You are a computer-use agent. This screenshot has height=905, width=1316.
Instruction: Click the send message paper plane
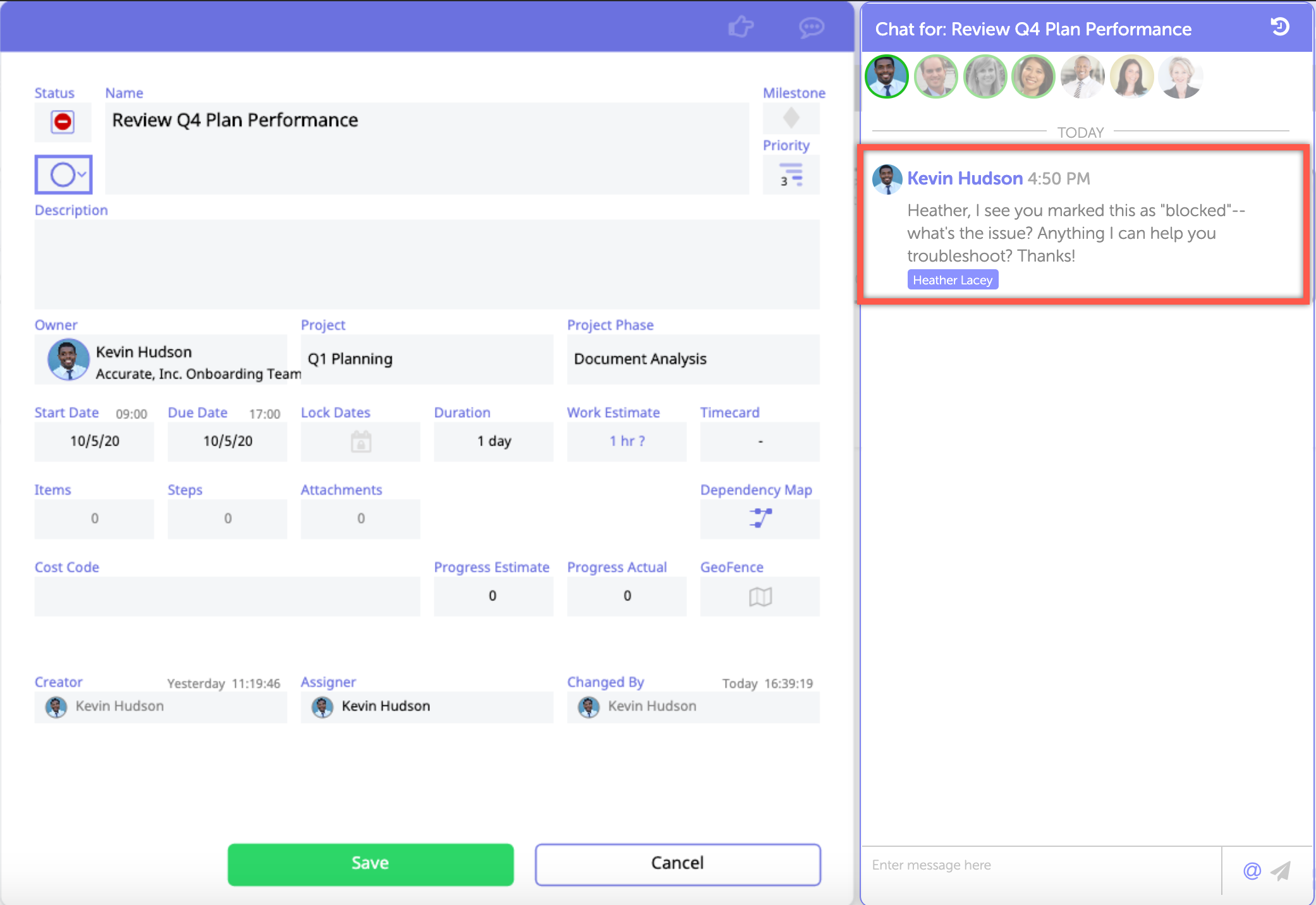[1281, 871]
